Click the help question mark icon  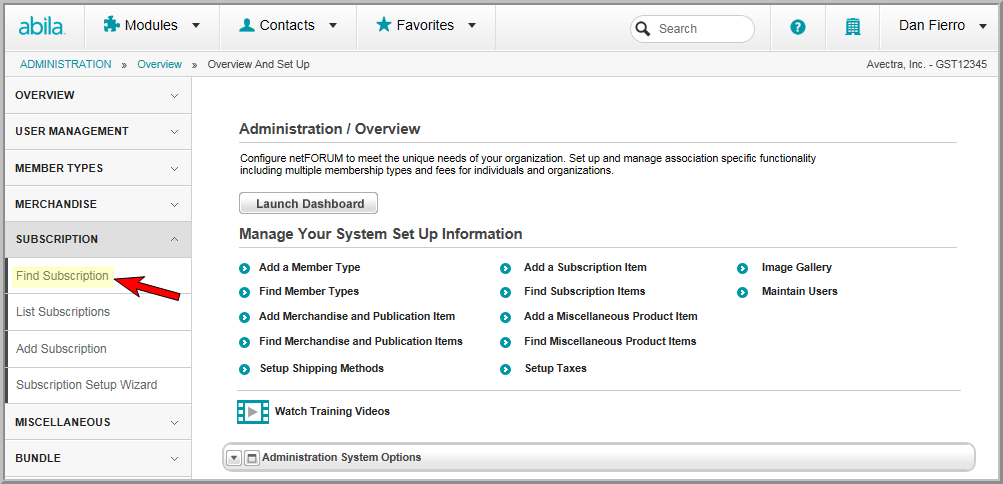(798, 27)
